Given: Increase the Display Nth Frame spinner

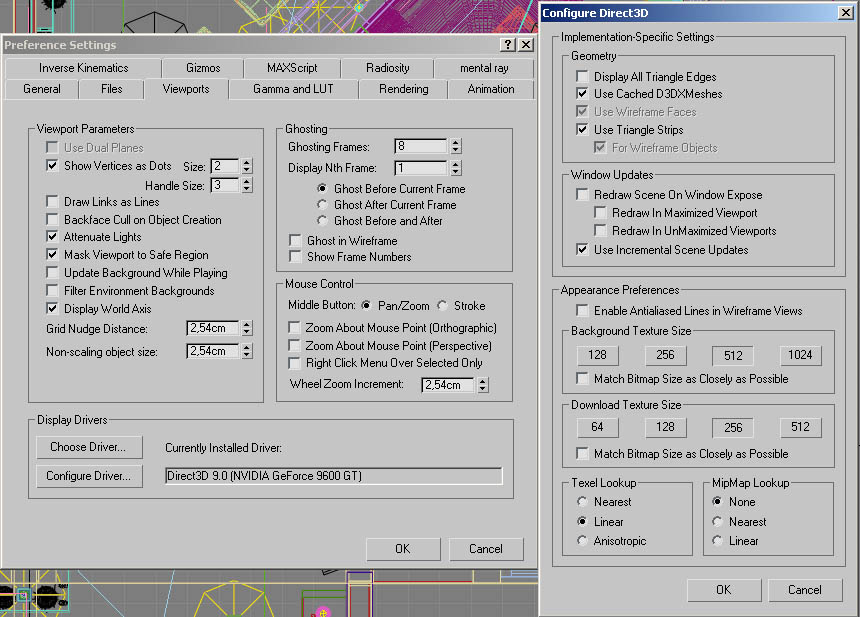Looking at the screenshot, I should (x=456, y=164).
